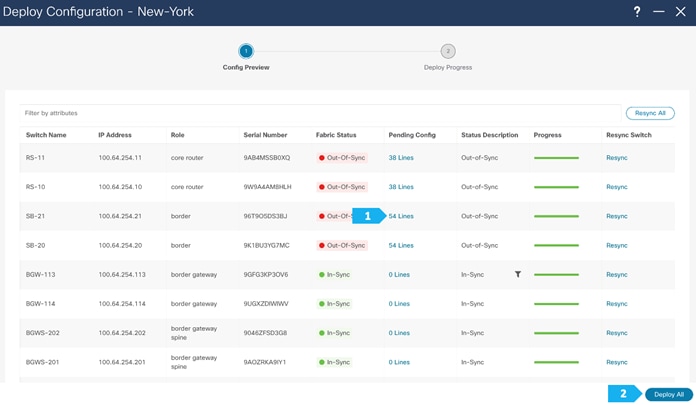
Task: Click IP address 100.64.254.113
Action: tap(122, 274)
